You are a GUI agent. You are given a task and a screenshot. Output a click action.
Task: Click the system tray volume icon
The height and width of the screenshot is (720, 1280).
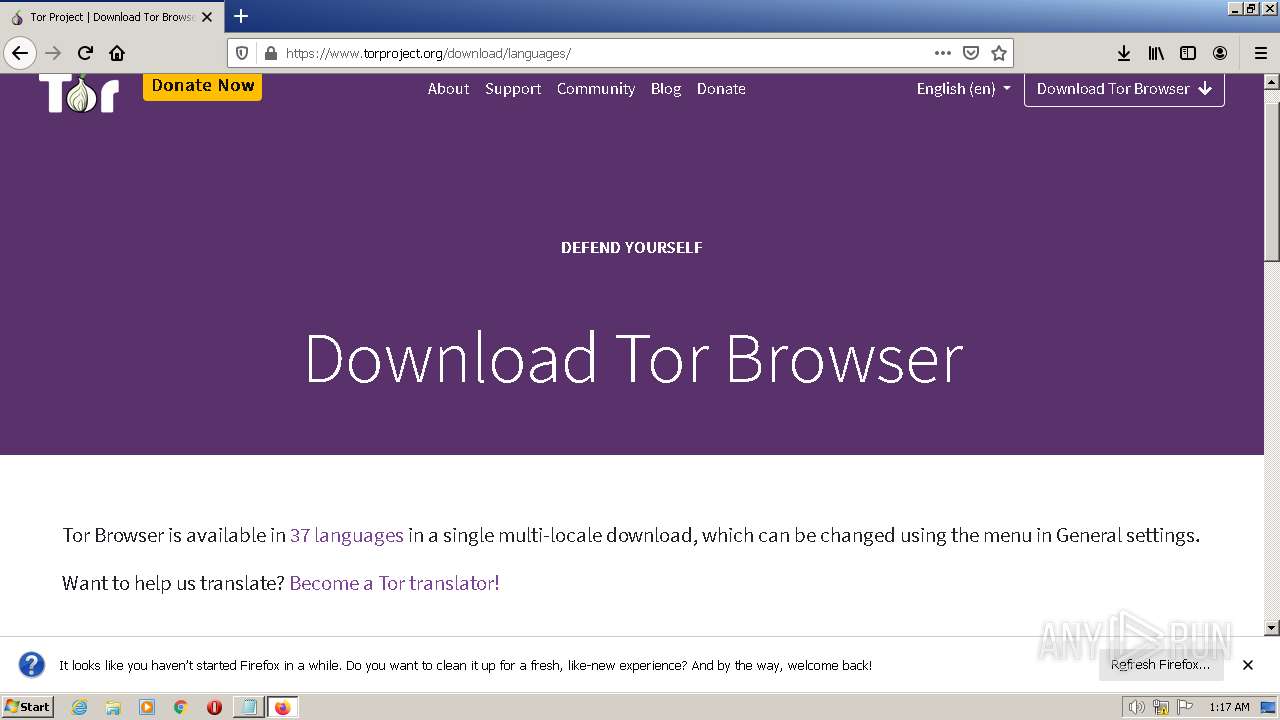coord(1136,707)
